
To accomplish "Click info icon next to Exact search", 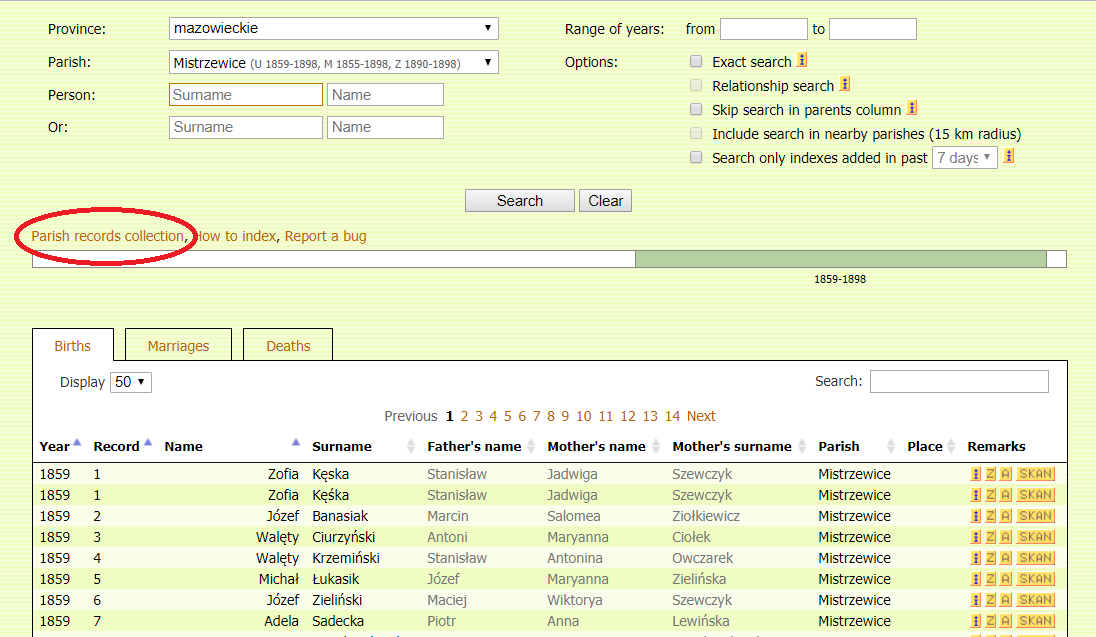I will 803,61.
